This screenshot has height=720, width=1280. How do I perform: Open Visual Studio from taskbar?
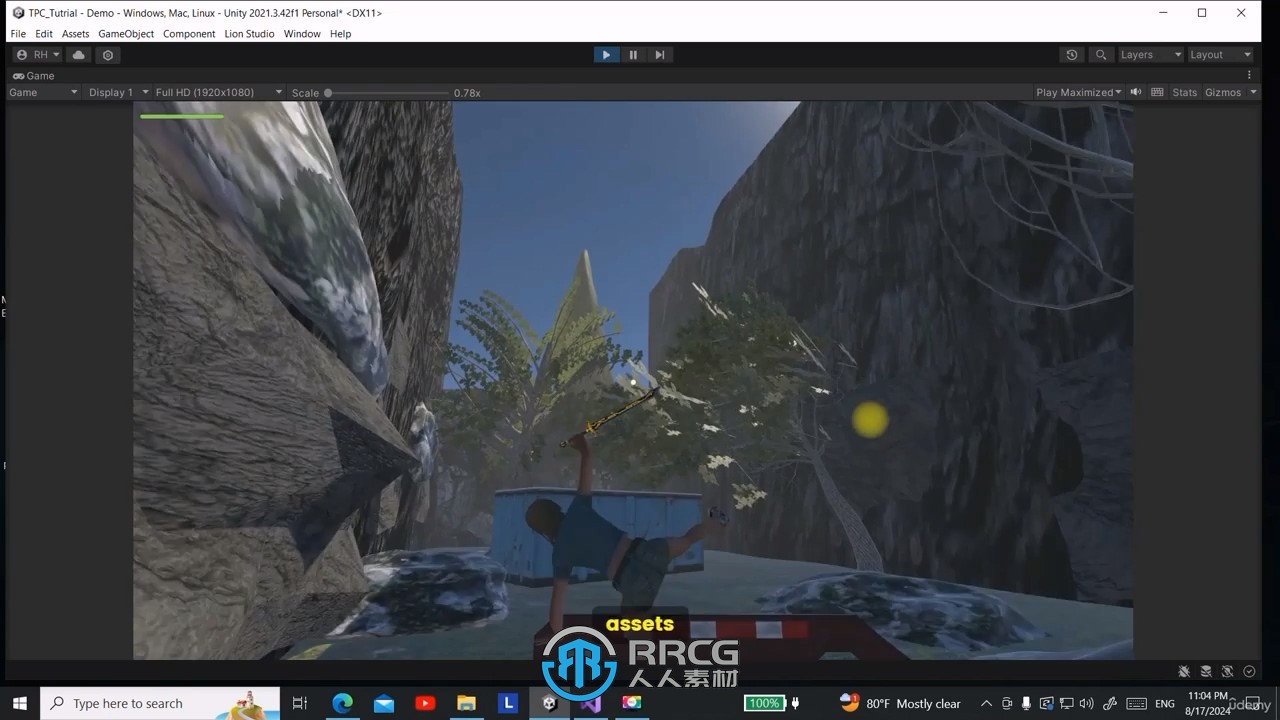pos(591,703)
